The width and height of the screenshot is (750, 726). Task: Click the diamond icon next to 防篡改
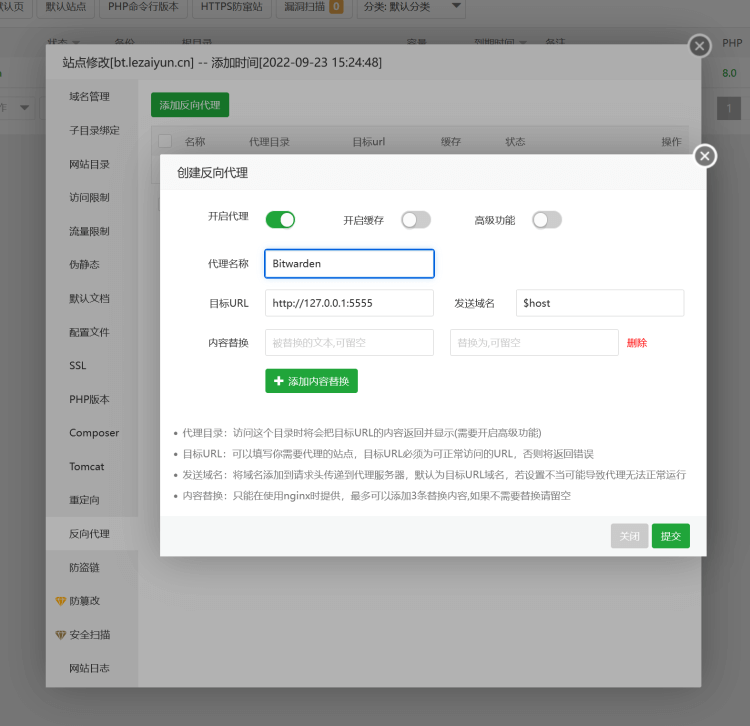point(60,601)
